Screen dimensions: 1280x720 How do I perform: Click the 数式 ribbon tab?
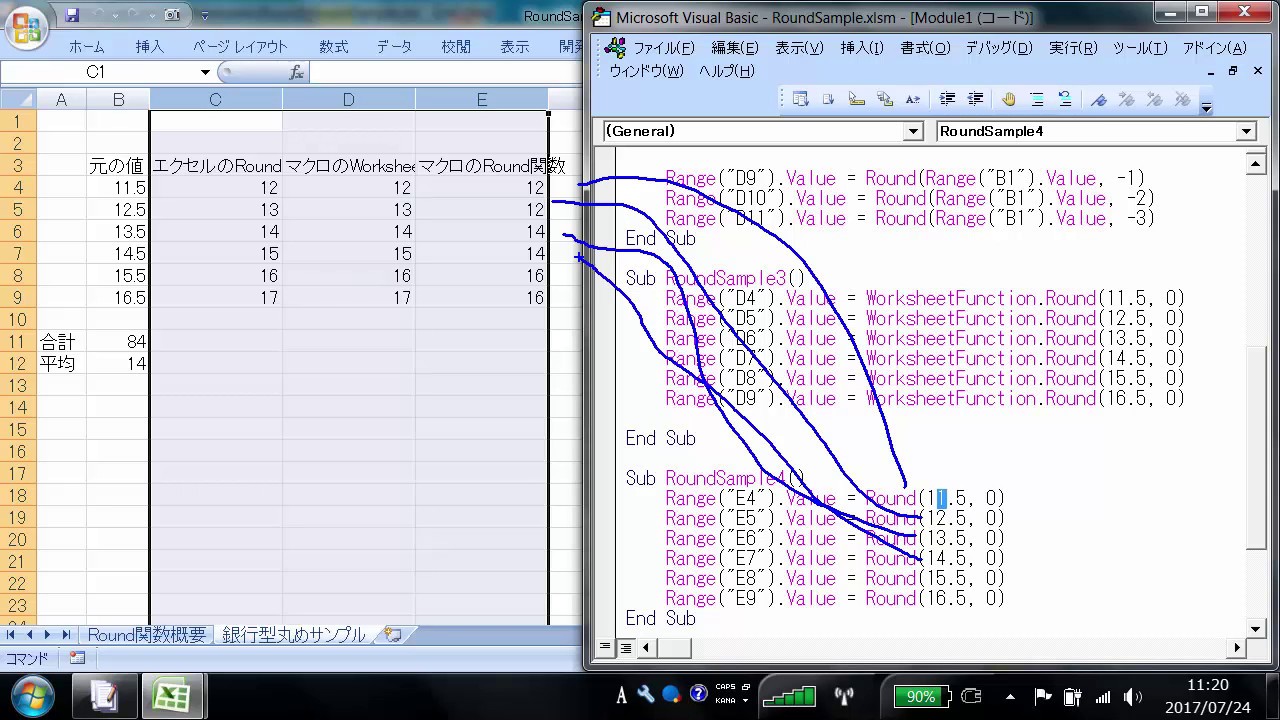(333, 47)
